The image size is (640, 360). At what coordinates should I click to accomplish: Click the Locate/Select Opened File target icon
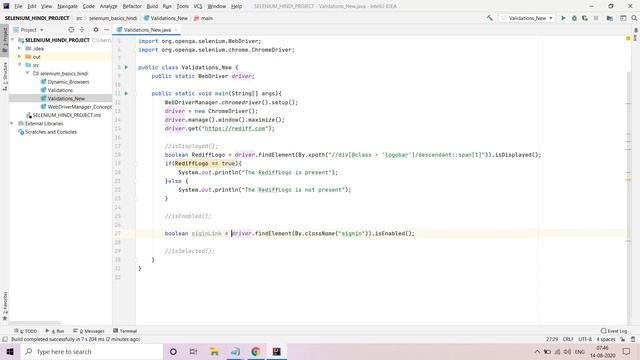[71, 30]
